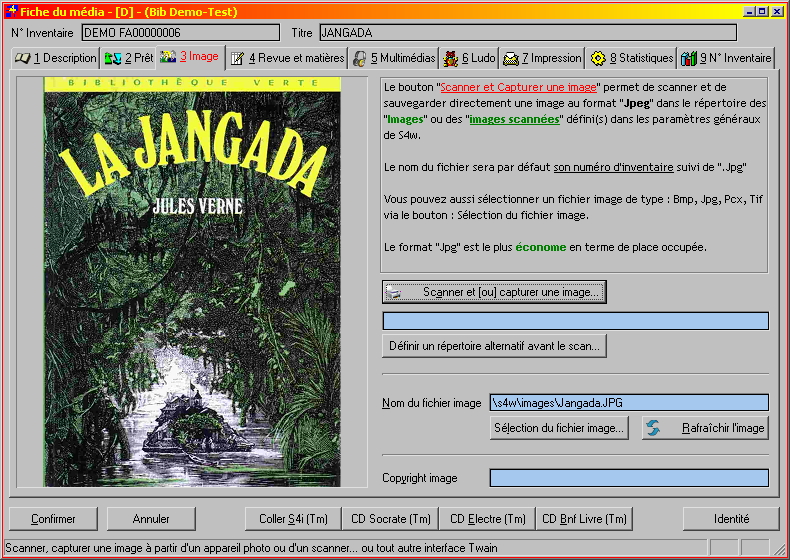Click the picture icon on the Image tab
This screenshot has height=560, width=790.
[168, 56]
